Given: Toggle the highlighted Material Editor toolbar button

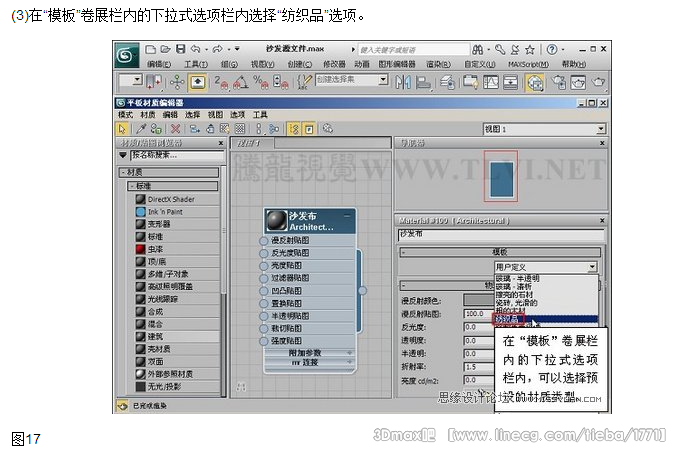Looking at the screenshot, I should 535,82.
